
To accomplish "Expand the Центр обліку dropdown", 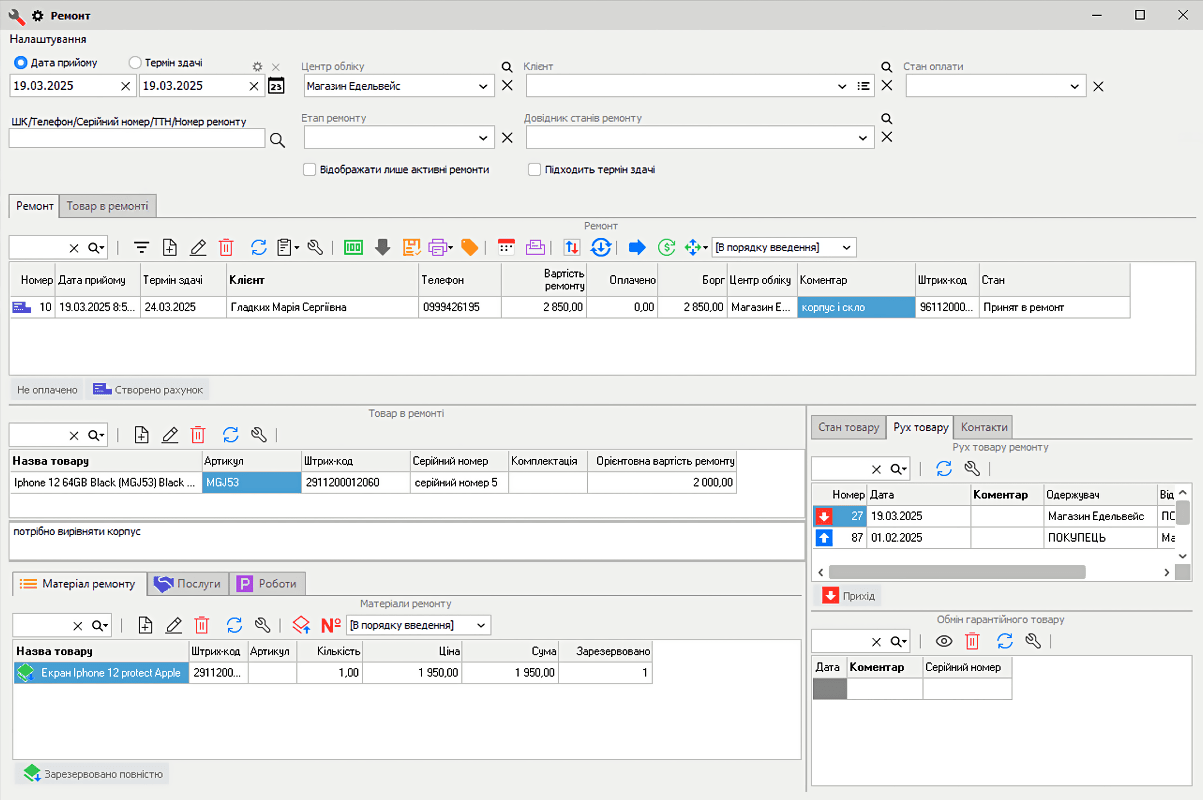I will pyautogui.click(x=484, y=87).
